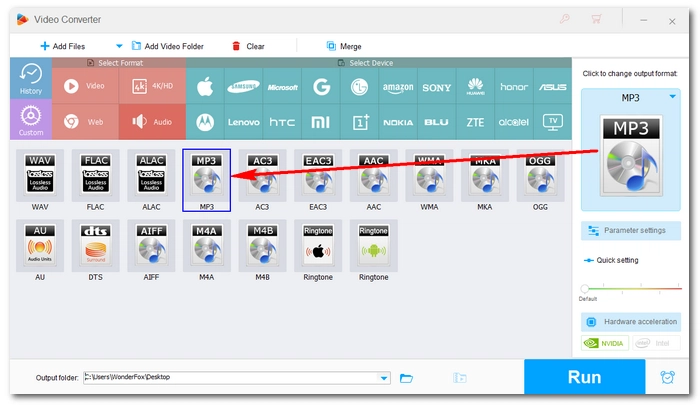Click Add Files in the toolbar
This screenshot has width=700, height=405.
tap(62, 46)
